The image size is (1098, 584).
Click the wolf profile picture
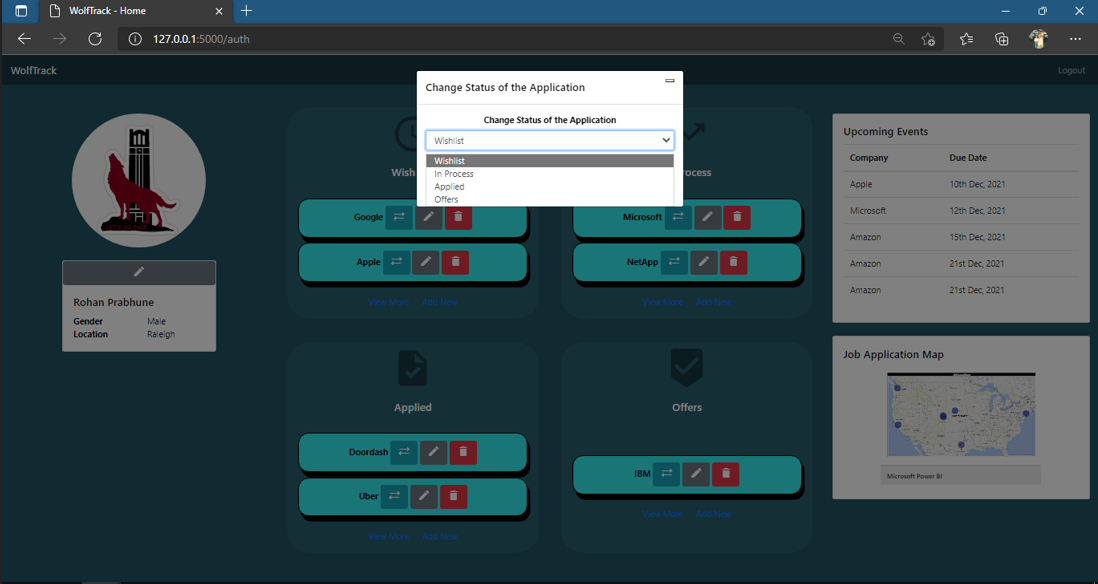pos(139,181)
